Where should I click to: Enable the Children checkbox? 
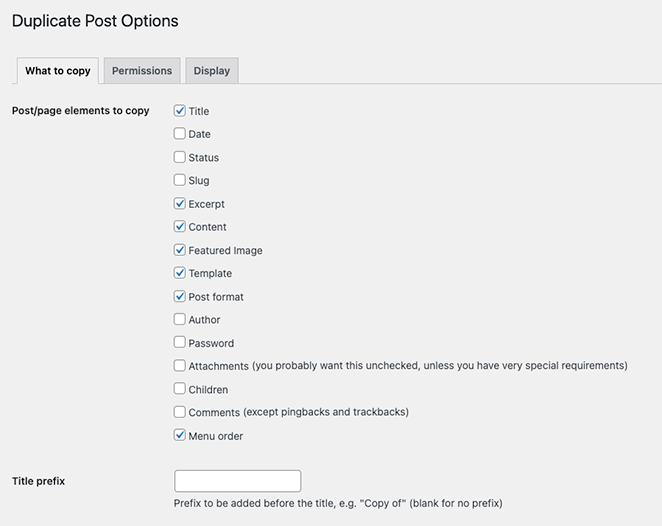pos(179,388)
